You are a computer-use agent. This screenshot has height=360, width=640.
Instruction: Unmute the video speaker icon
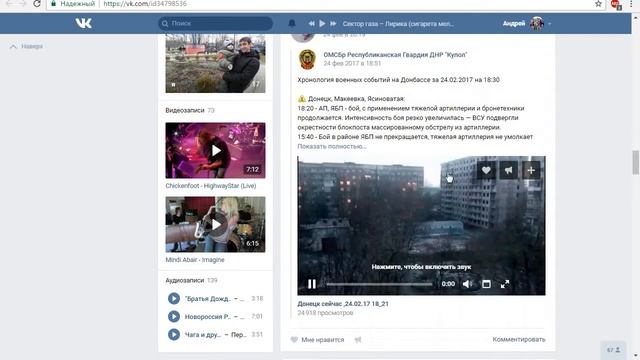tap(467, 284)
